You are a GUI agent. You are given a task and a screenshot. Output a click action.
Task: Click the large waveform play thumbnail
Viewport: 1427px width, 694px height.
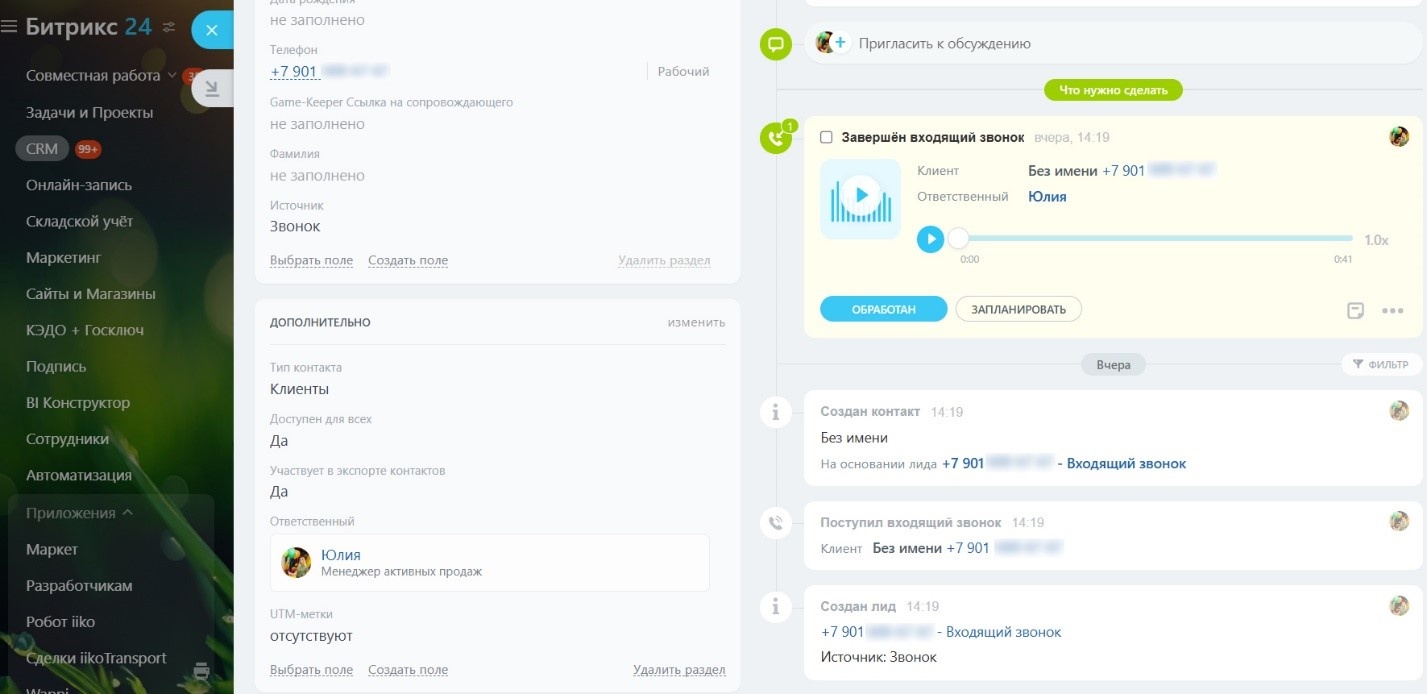pyautogui.click(x=860, y=198)
